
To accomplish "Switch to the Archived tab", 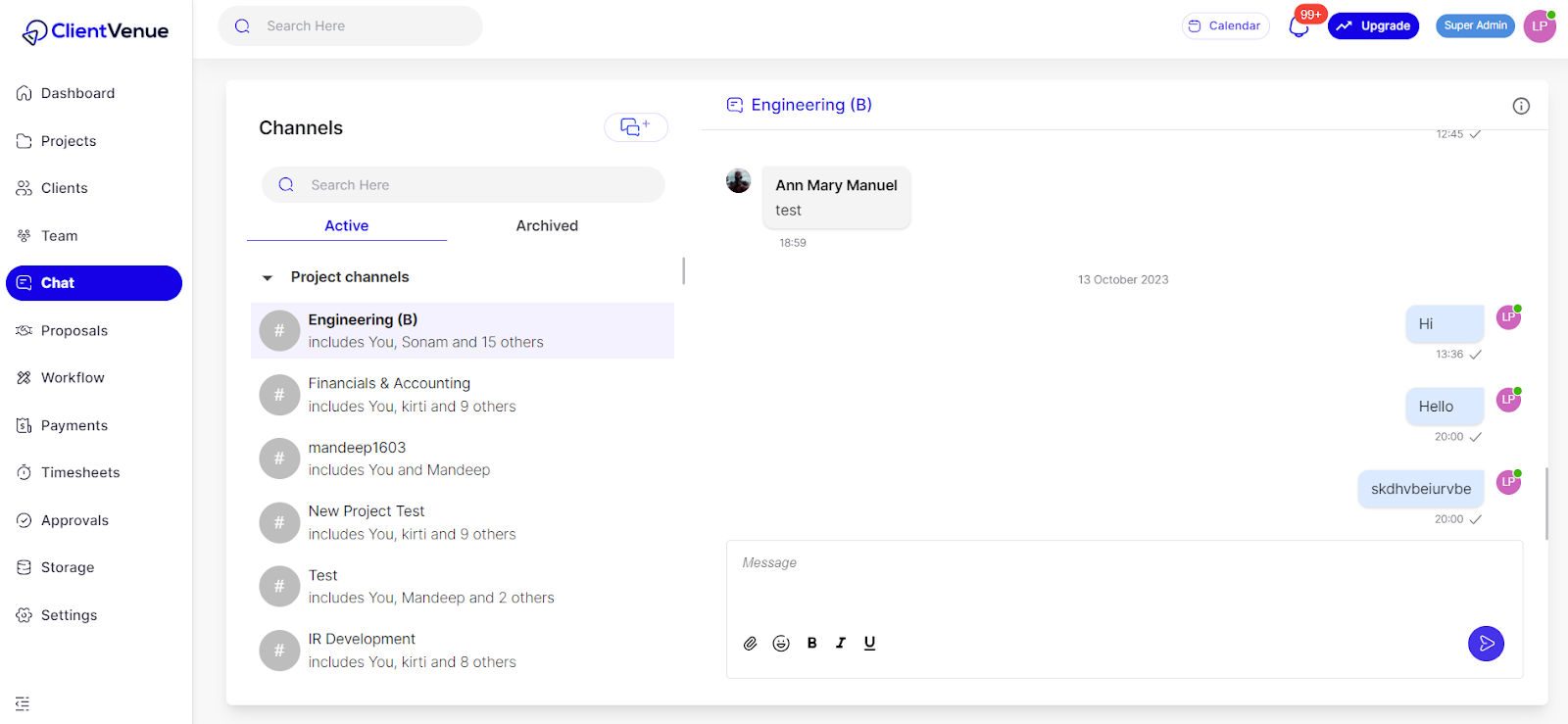I will 547,225.
